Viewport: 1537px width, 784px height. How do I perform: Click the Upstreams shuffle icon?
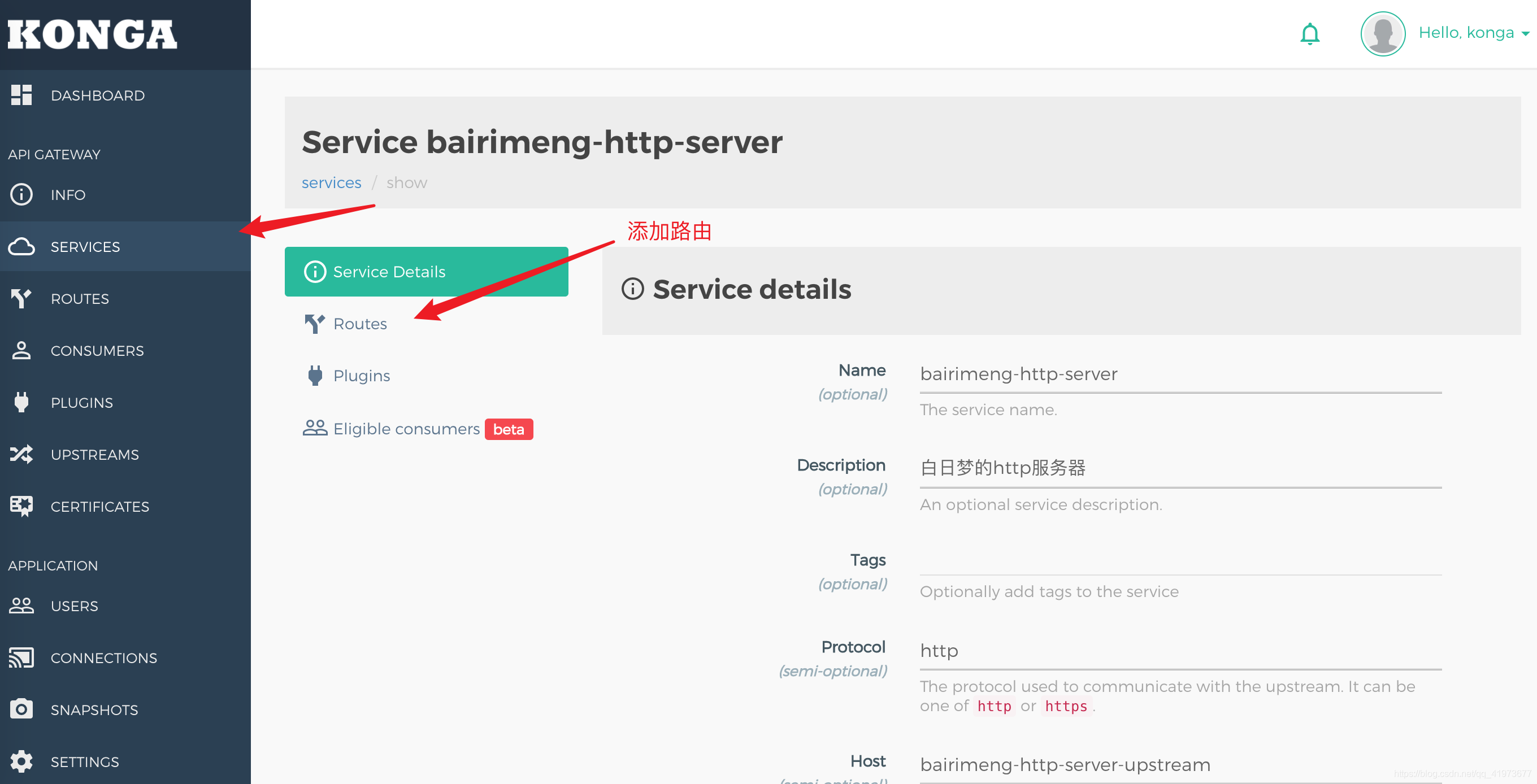21,454
